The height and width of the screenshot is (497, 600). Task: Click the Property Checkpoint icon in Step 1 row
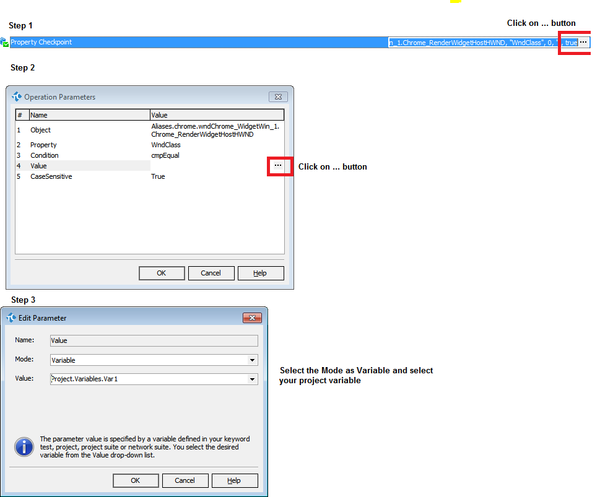tap(5, 43)
